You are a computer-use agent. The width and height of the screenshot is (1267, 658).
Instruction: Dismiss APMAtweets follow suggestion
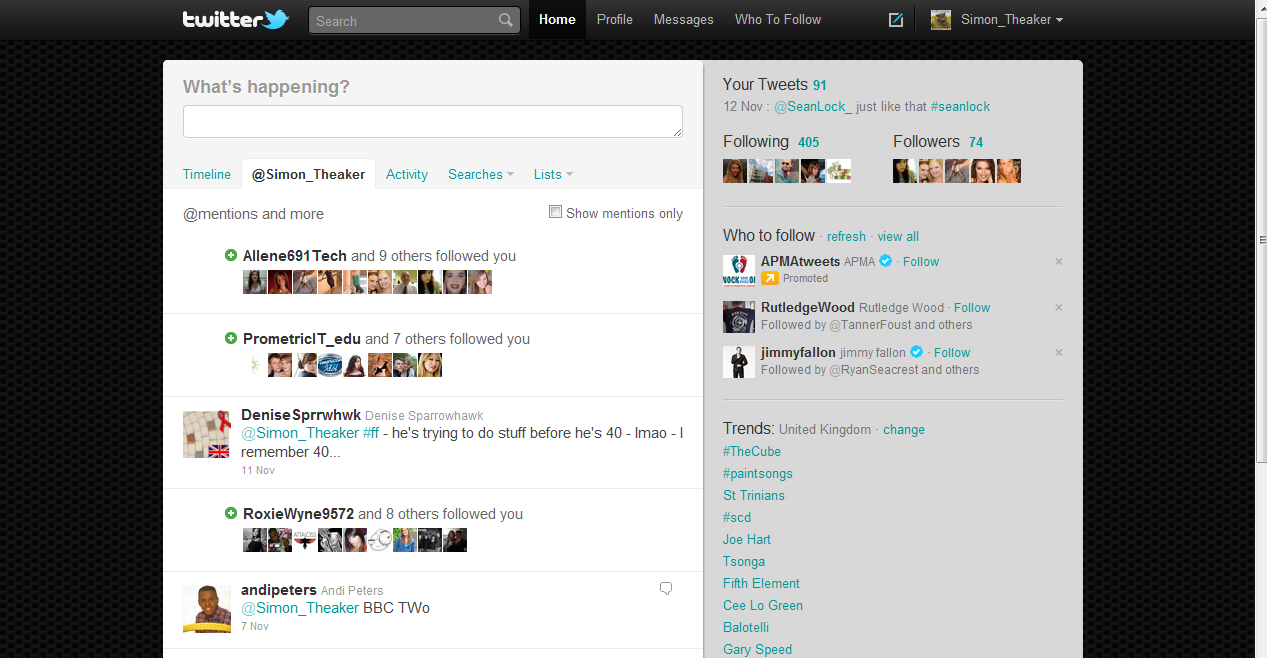pyautogui.click(x=1059, y=262)
